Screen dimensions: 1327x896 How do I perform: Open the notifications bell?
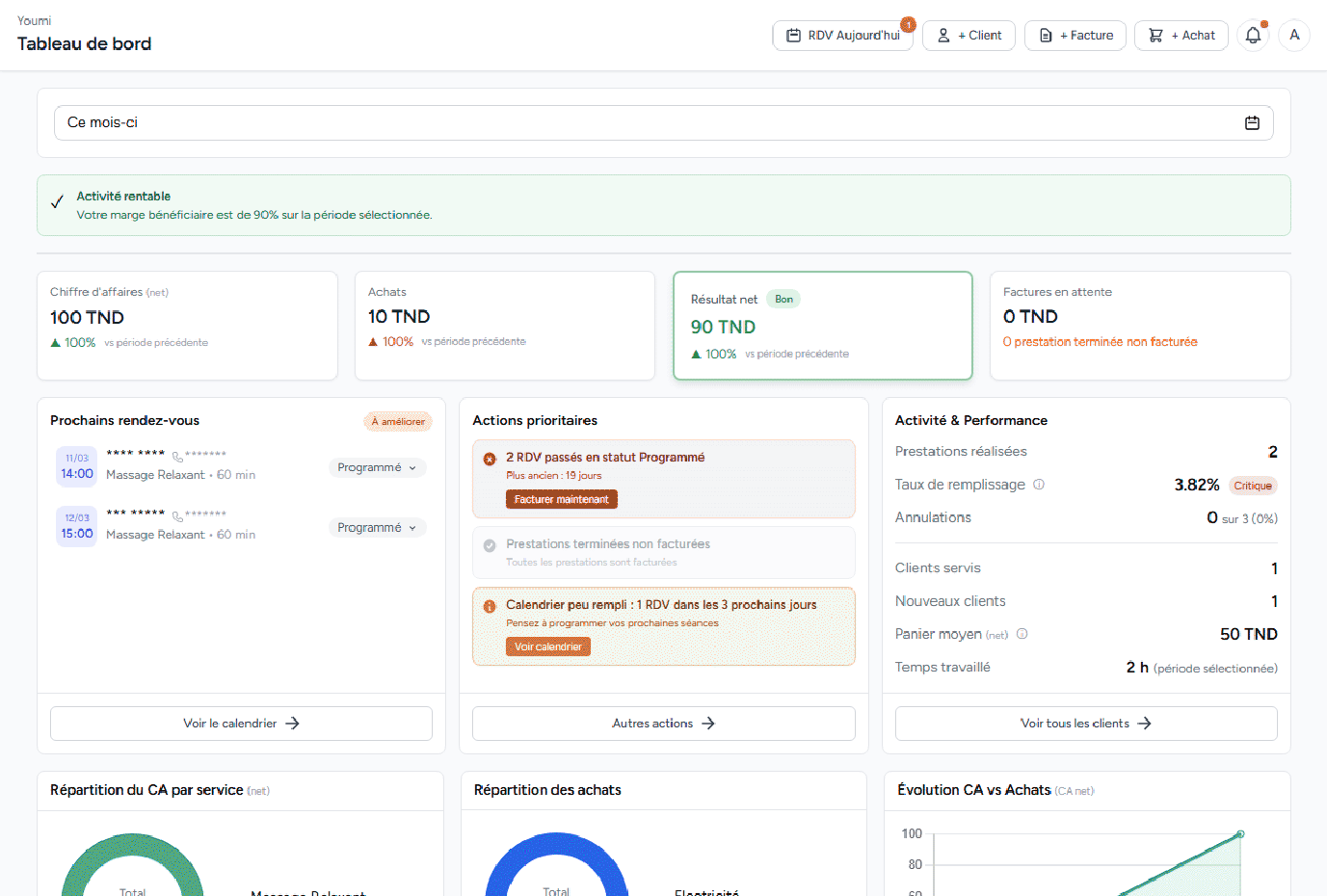(x=1252, y=35)
